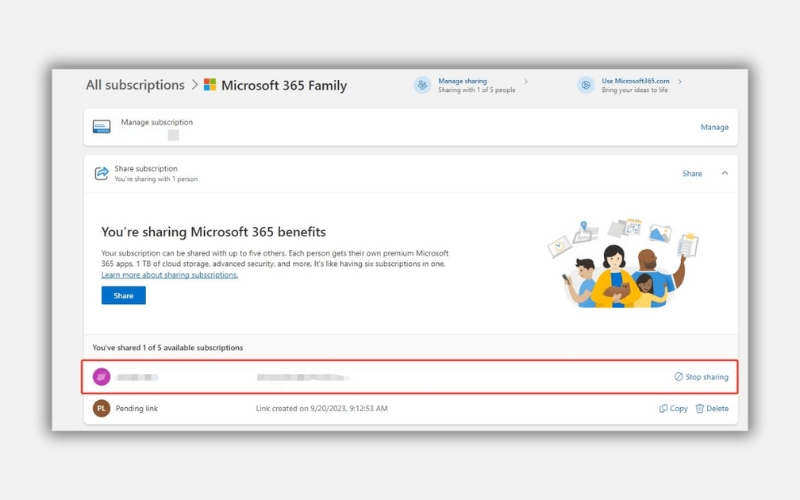Collapse the Share subscription section
800x500 pixels.
(724, 173)
